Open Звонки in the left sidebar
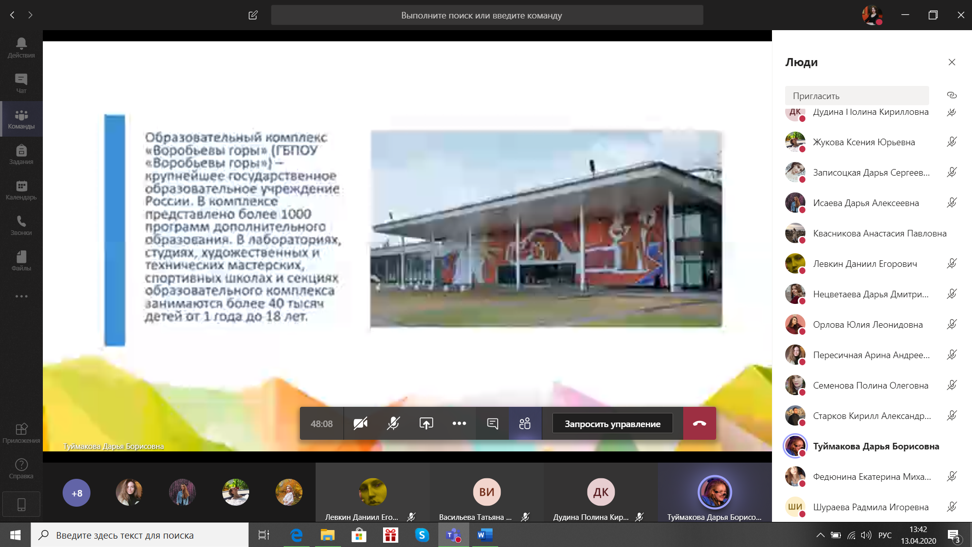 click(x=21, y=225)
